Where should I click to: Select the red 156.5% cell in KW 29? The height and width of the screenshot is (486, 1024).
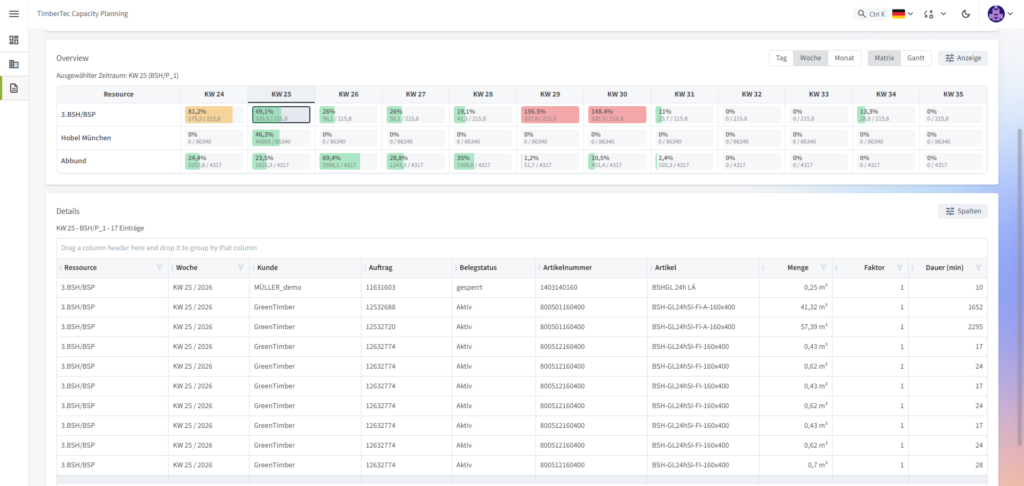pos(550,115)
